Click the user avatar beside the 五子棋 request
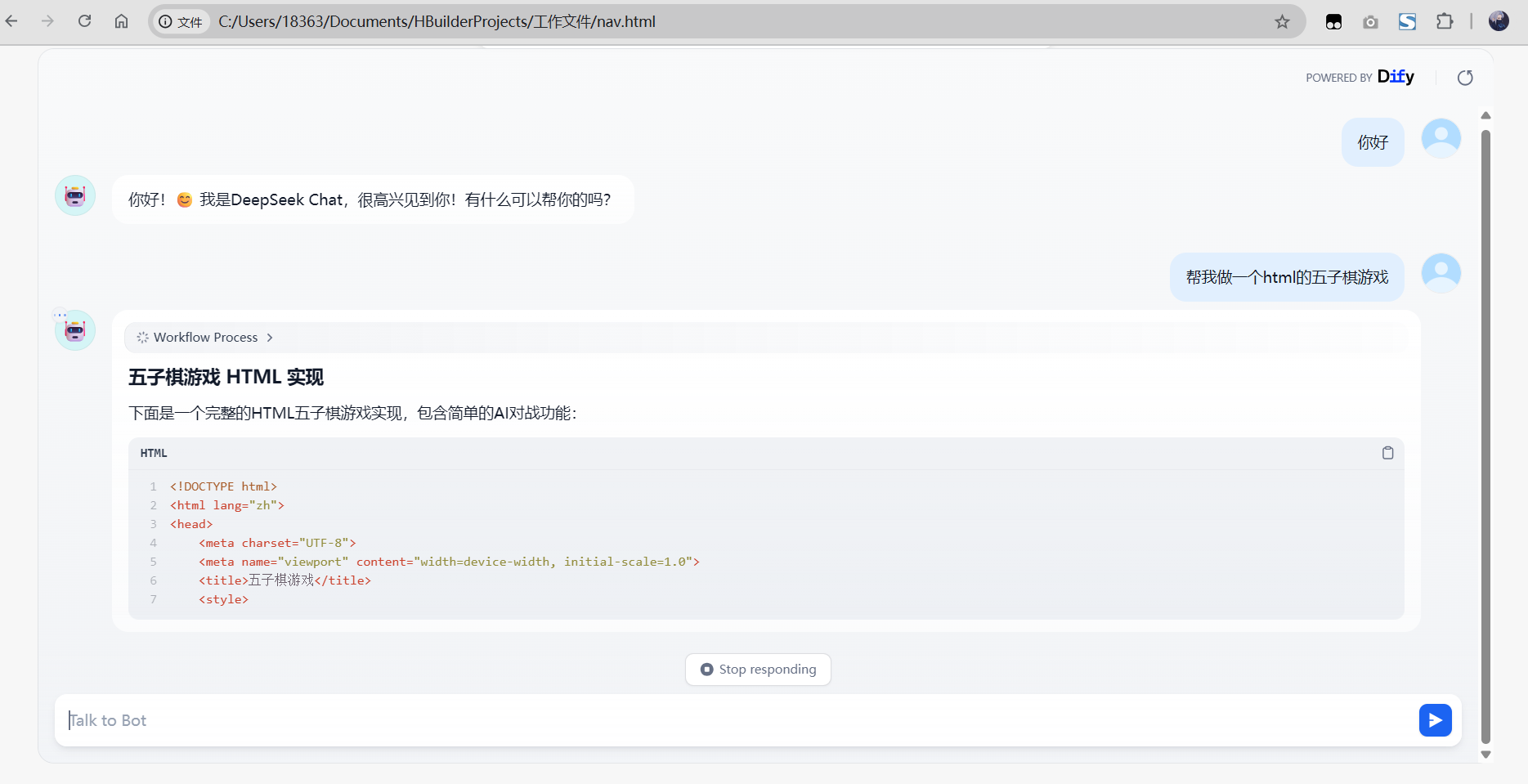This screenshot has height=784, width=1528. pyautogui.click(x=1441, y=274)
